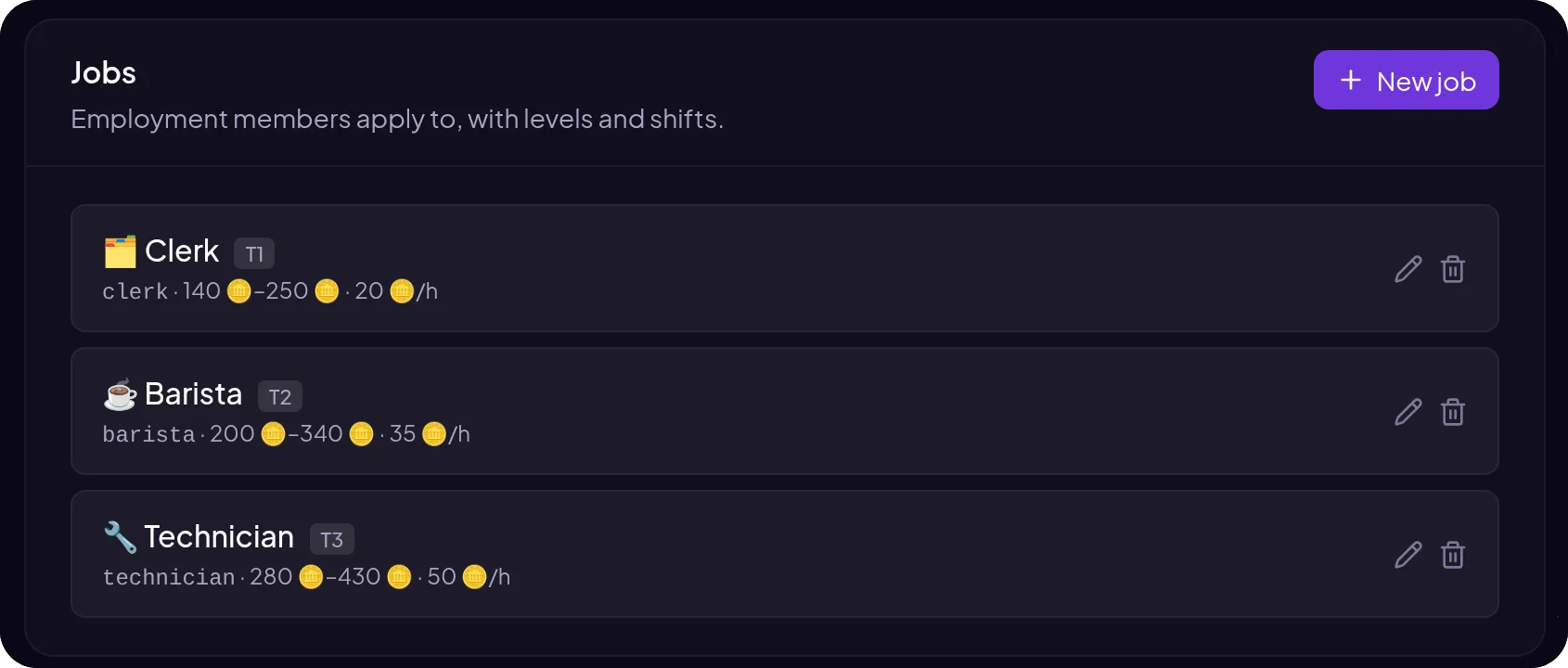This screenshot has width=1568, height=668.
Task: Edit the Barista job with pencil icon
Action: [x=1407, y=412]
